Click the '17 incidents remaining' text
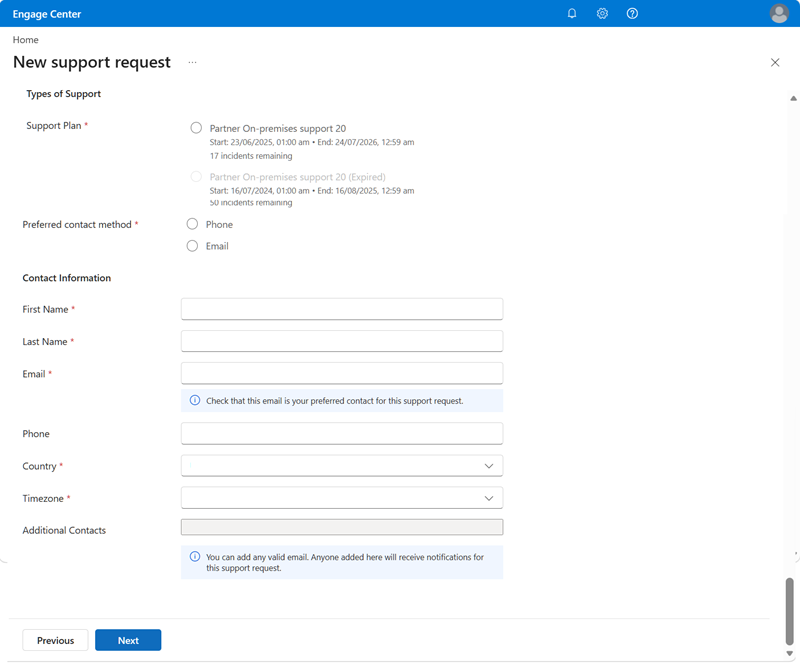Viewport: 800px width, 665px height. tap(251, 156)
